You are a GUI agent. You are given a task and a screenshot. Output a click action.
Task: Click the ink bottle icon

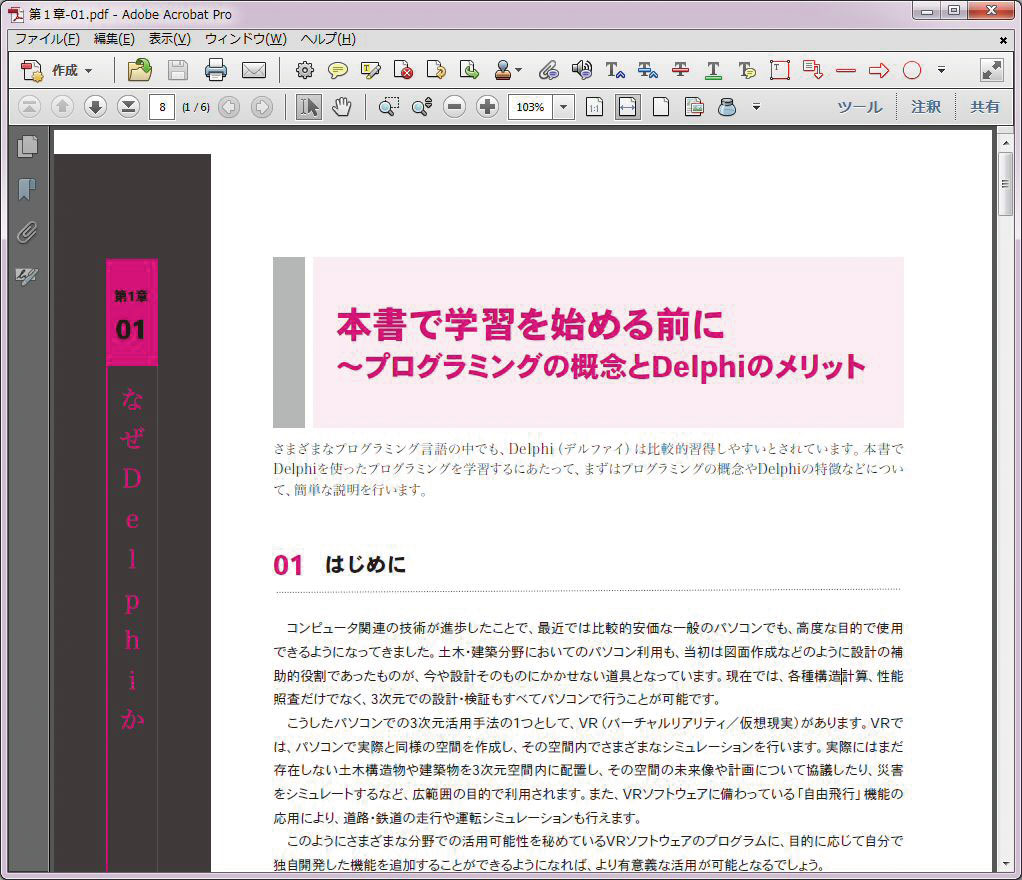[x=727, y=107]
